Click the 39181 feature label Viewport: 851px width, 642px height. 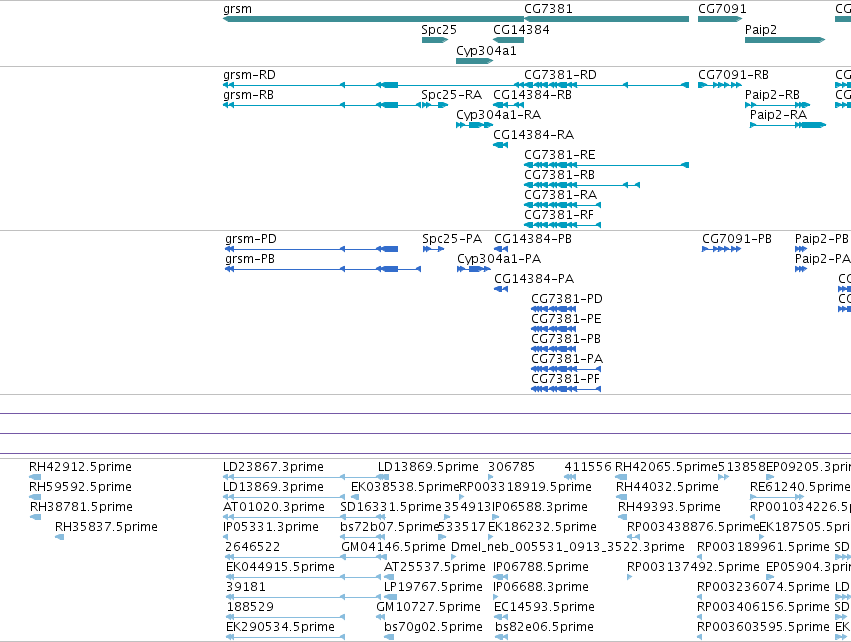tap(246, 587)
